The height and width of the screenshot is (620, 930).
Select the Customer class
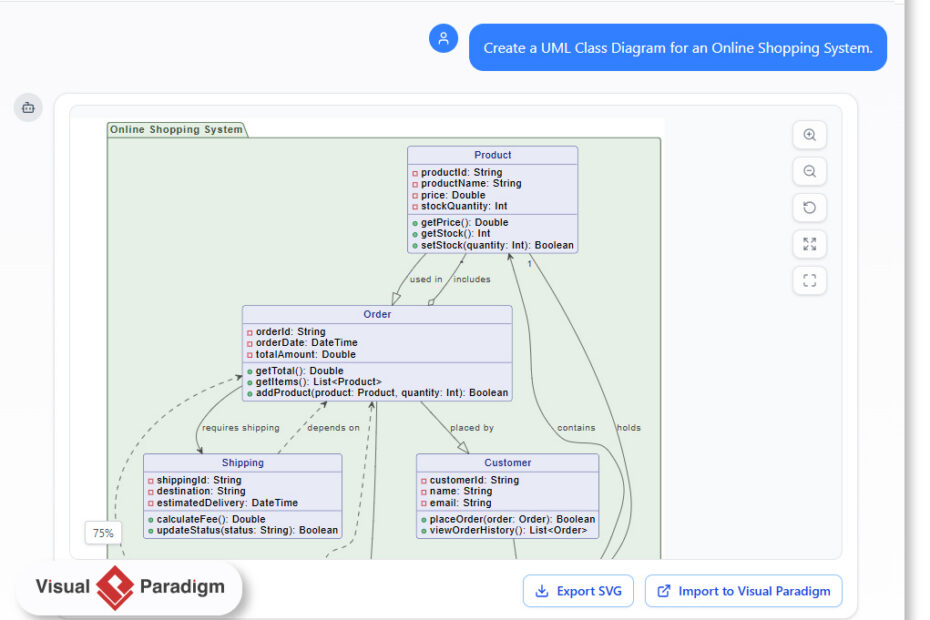tap(507, 463)
